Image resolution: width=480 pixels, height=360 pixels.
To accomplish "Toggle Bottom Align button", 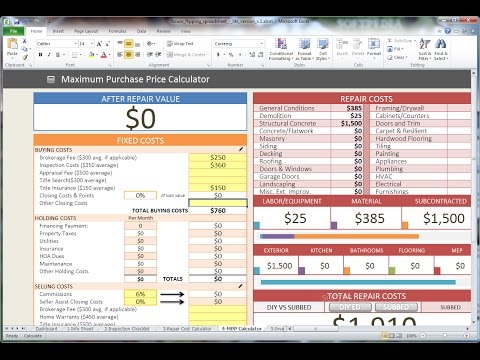I will 137,44.
